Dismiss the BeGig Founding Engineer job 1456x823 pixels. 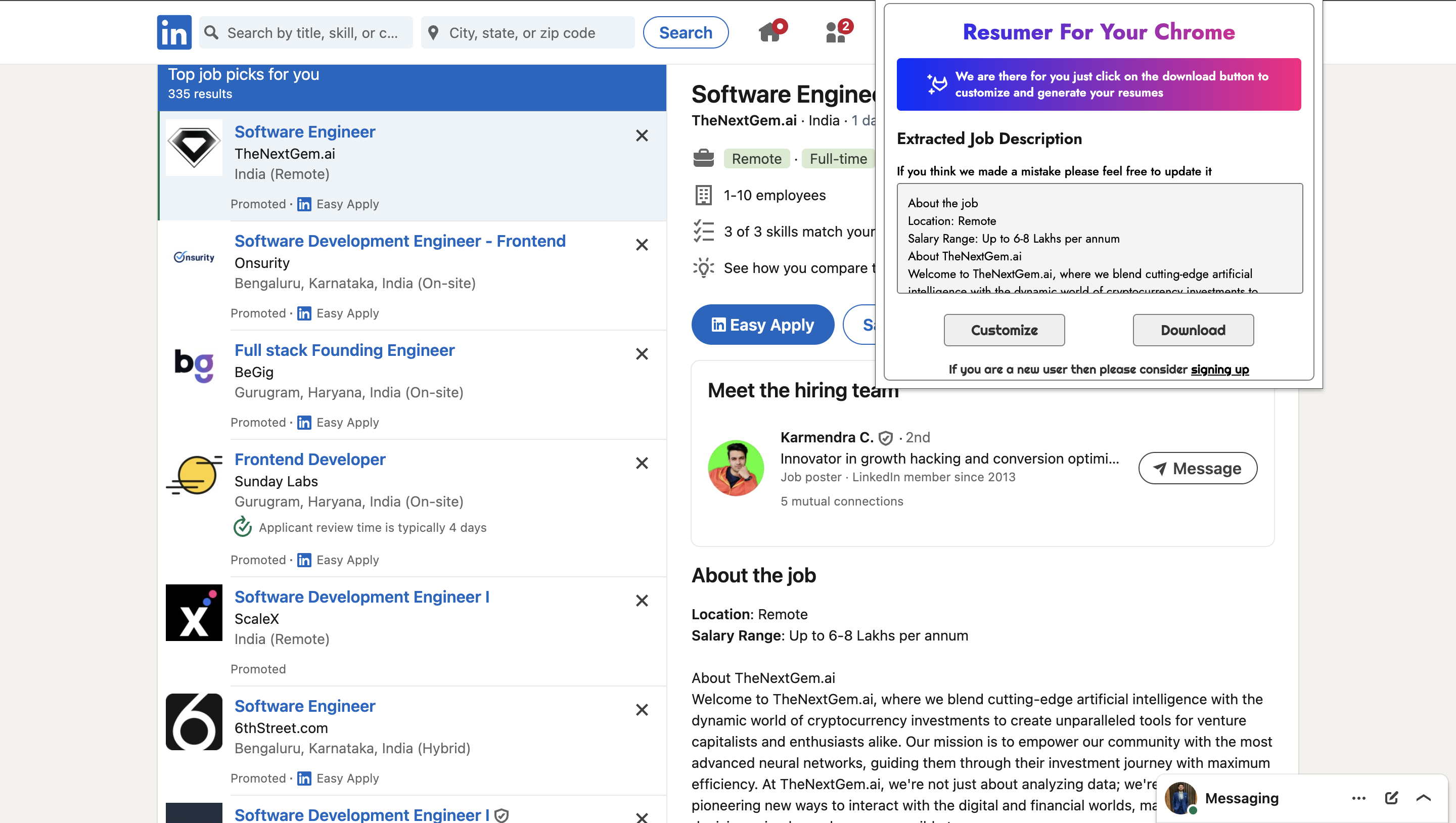click(x=642, y=354)
